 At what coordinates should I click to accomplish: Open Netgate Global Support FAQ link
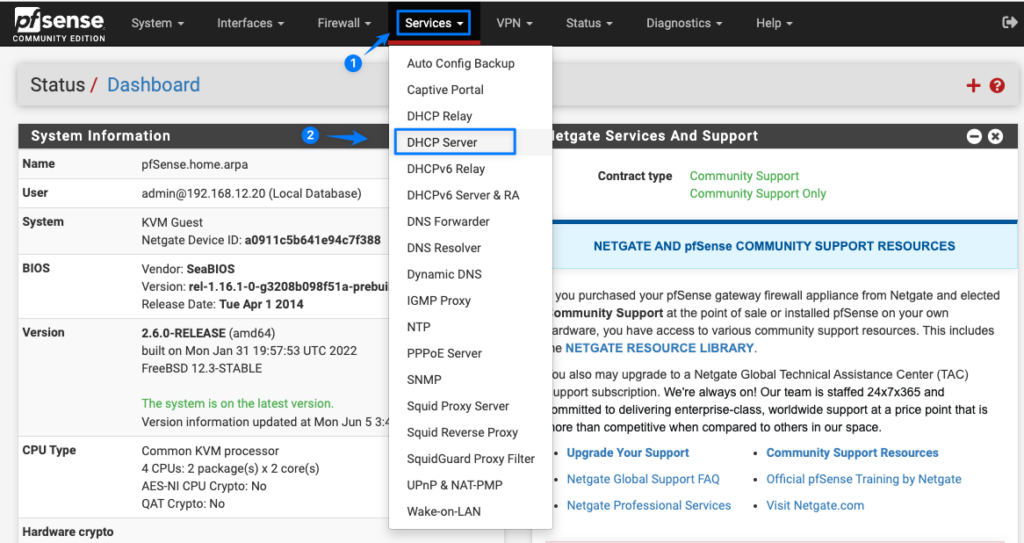643,479
